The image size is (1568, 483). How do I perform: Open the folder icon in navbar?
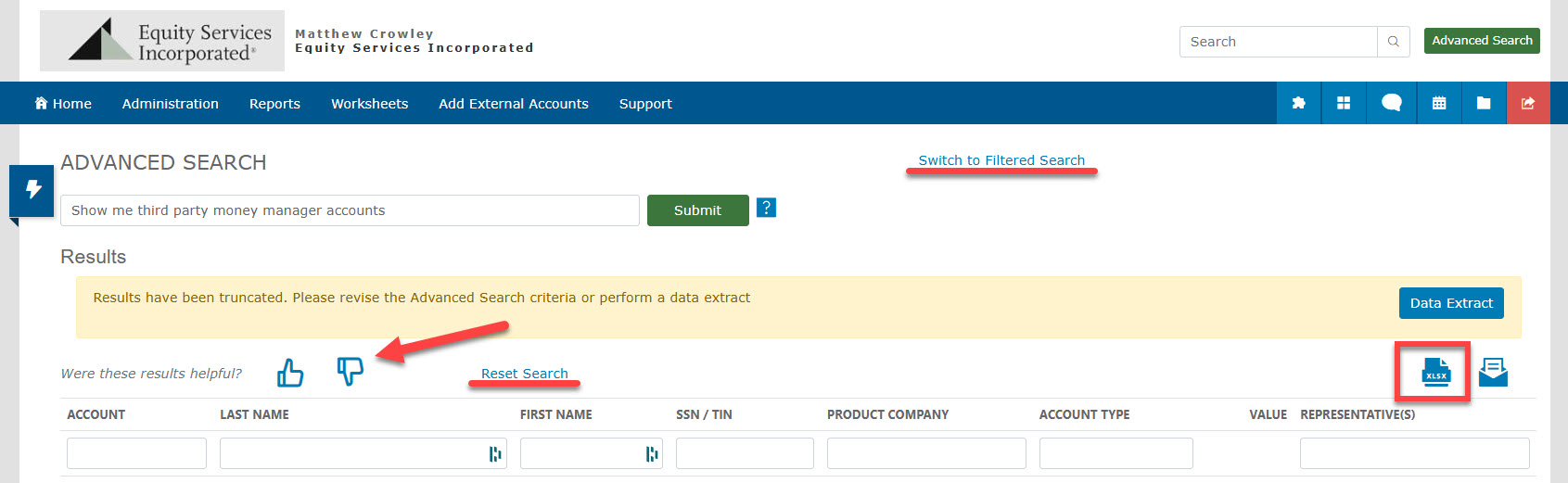pos(1484,103)
